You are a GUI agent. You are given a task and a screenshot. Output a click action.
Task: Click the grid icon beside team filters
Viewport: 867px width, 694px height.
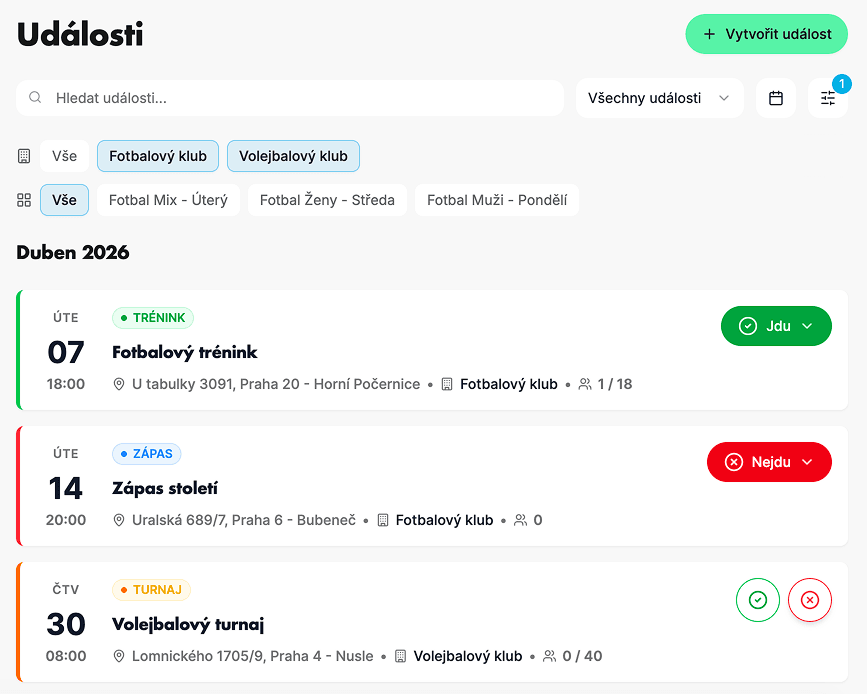tap(25, 200)
